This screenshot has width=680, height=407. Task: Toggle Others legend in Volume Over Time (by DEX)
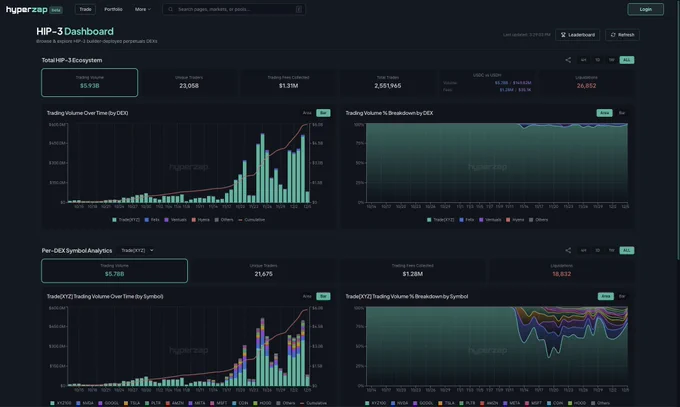coord(224,220)
